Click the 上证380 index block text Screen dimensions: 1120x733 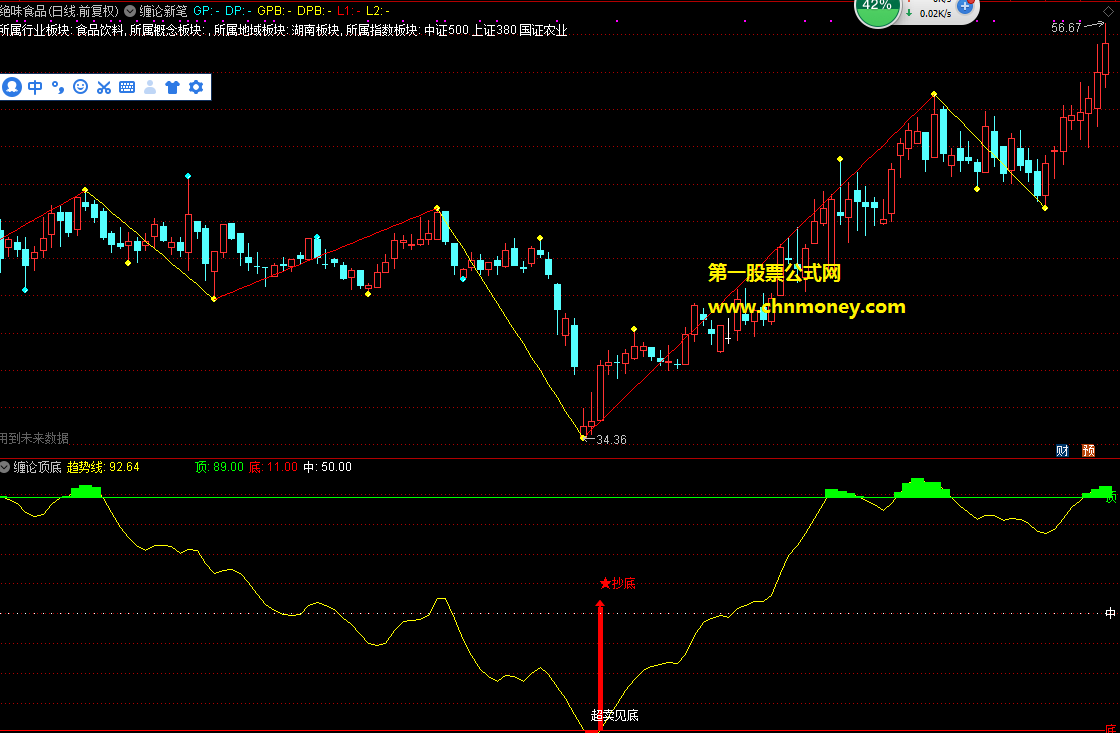point(494,30)
